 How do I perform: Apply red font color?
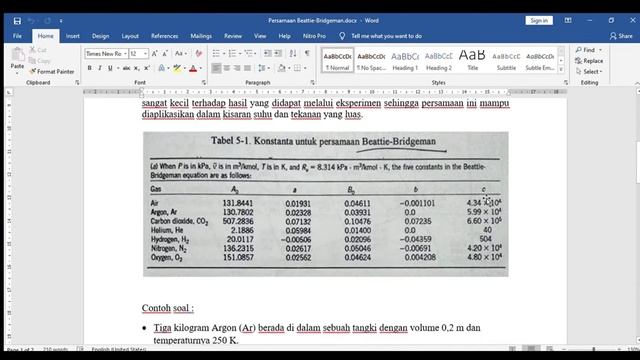point(193,68)
